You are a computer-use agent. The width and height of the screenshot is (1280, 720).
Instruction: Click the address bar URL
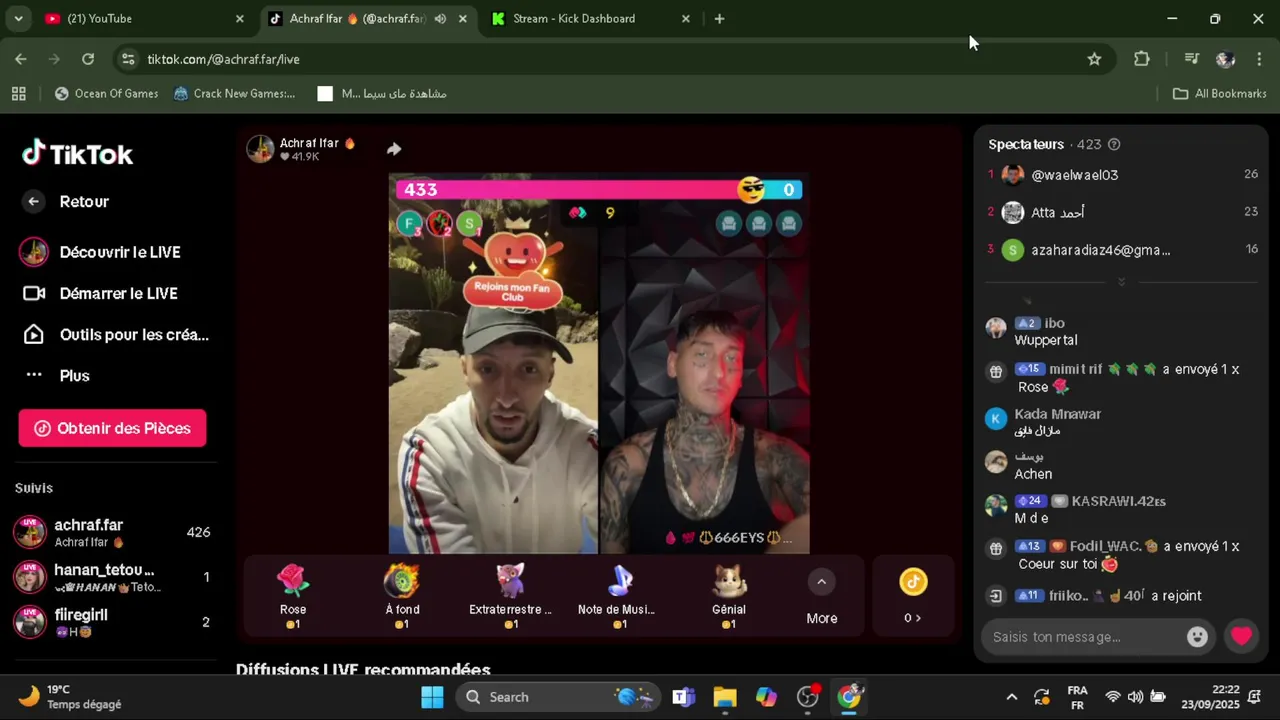click(223, 59)
